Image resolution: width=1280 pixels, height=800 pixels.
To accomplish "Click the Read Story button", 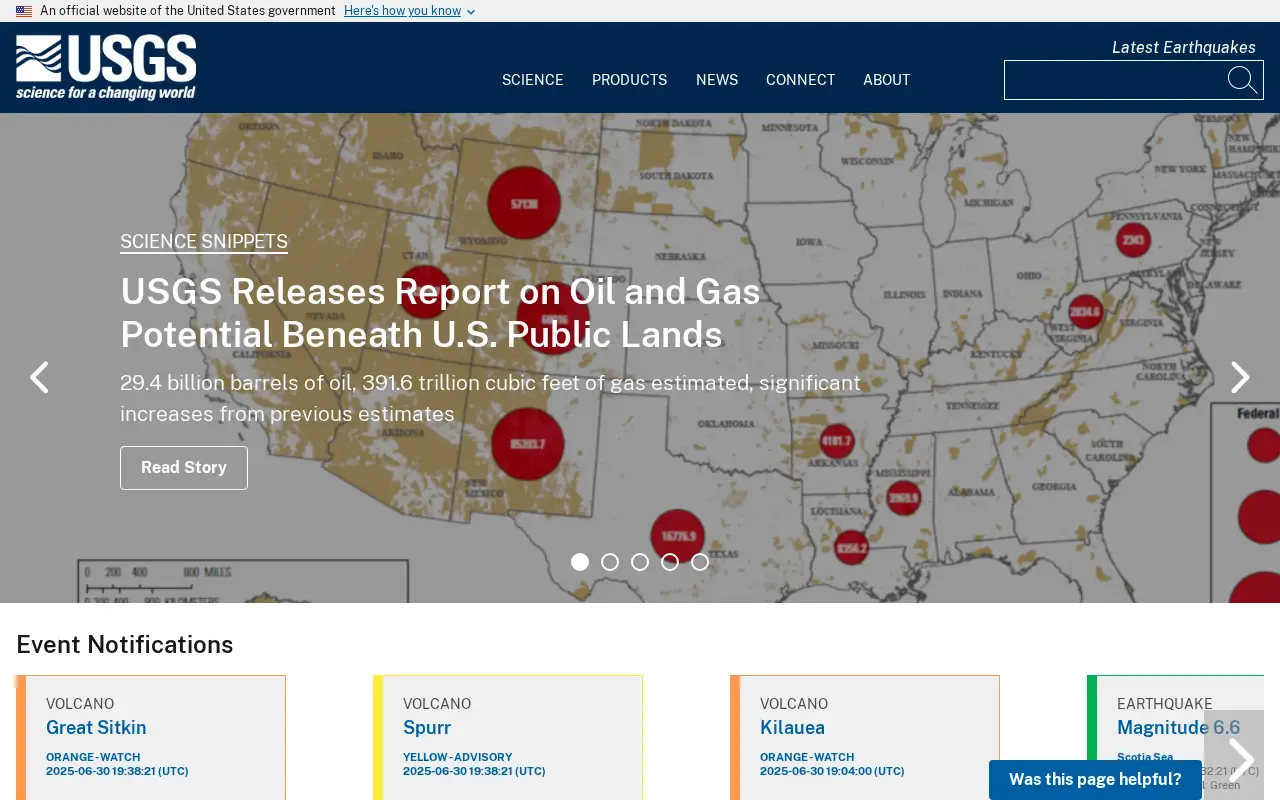I will click(184, 468).
